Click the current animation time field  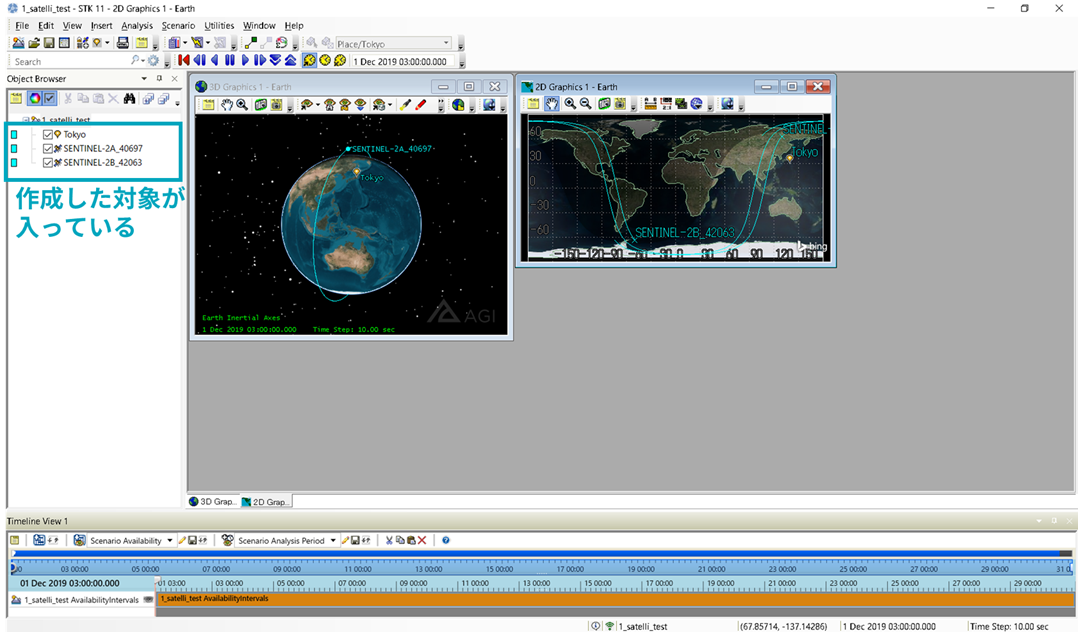[x=402, y=61]
